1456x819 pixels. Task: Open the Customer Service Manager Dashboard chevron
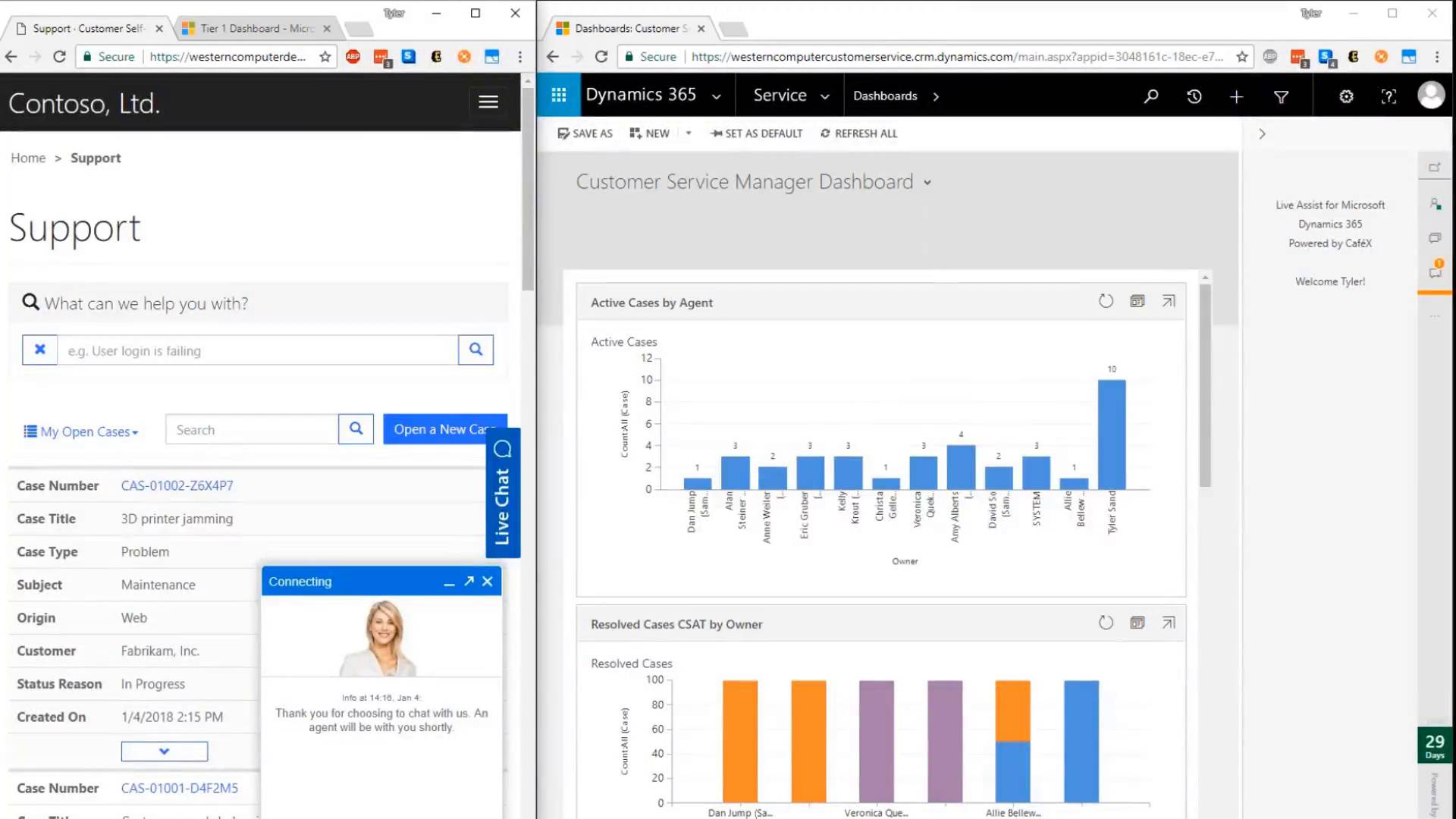coord(927,183)
